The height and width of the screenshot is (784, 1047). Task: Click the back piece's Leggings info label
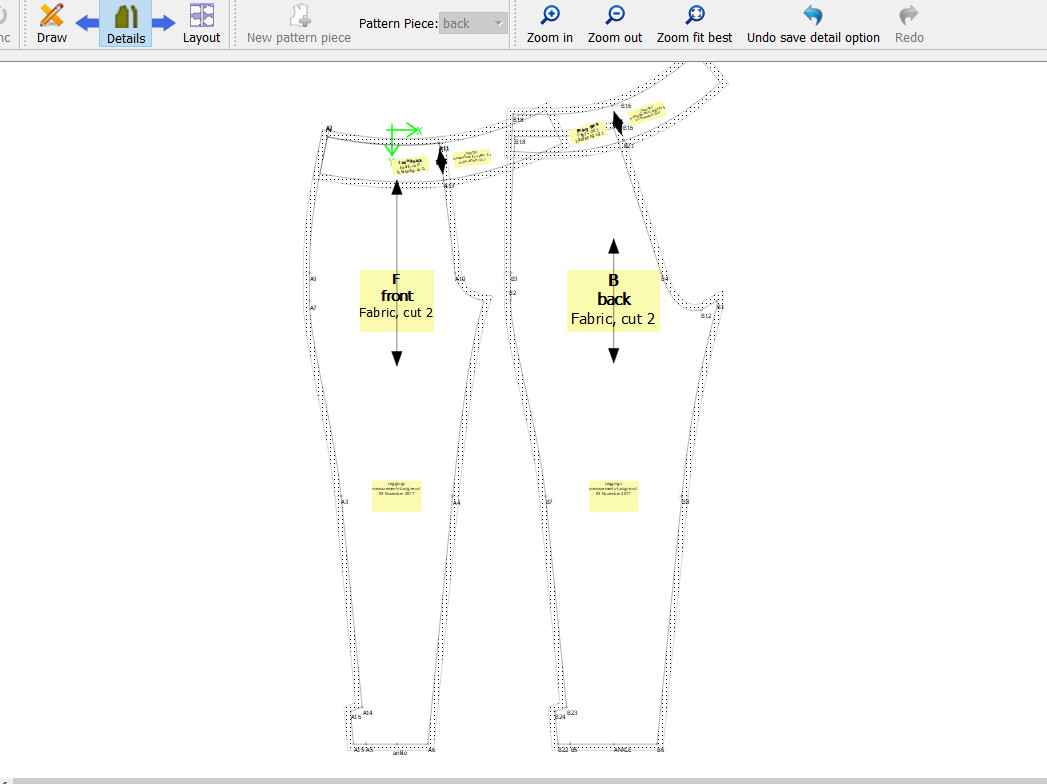pyautogui.click(x=613, y=495)
